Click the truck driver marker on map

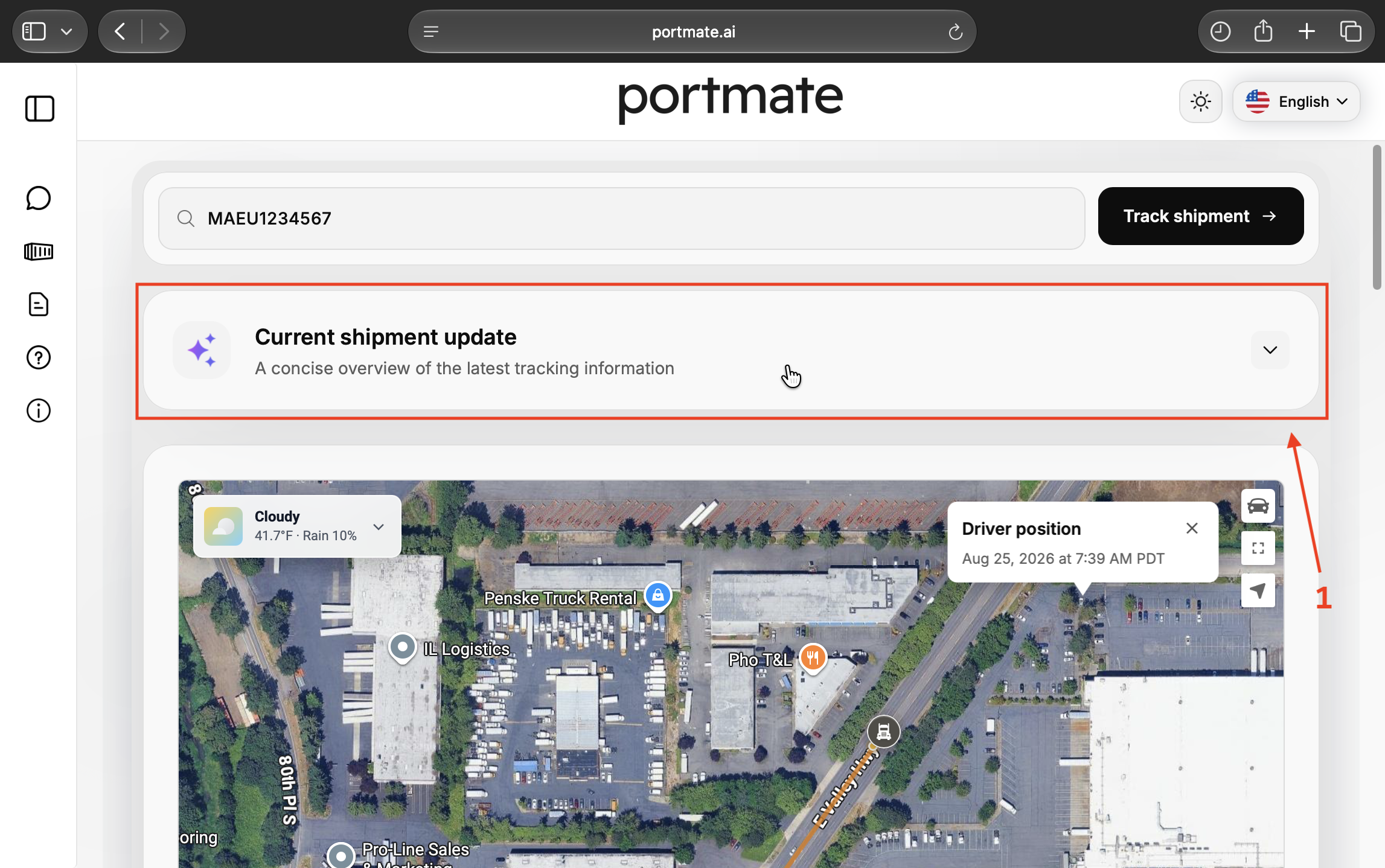(x=883, y=732)
